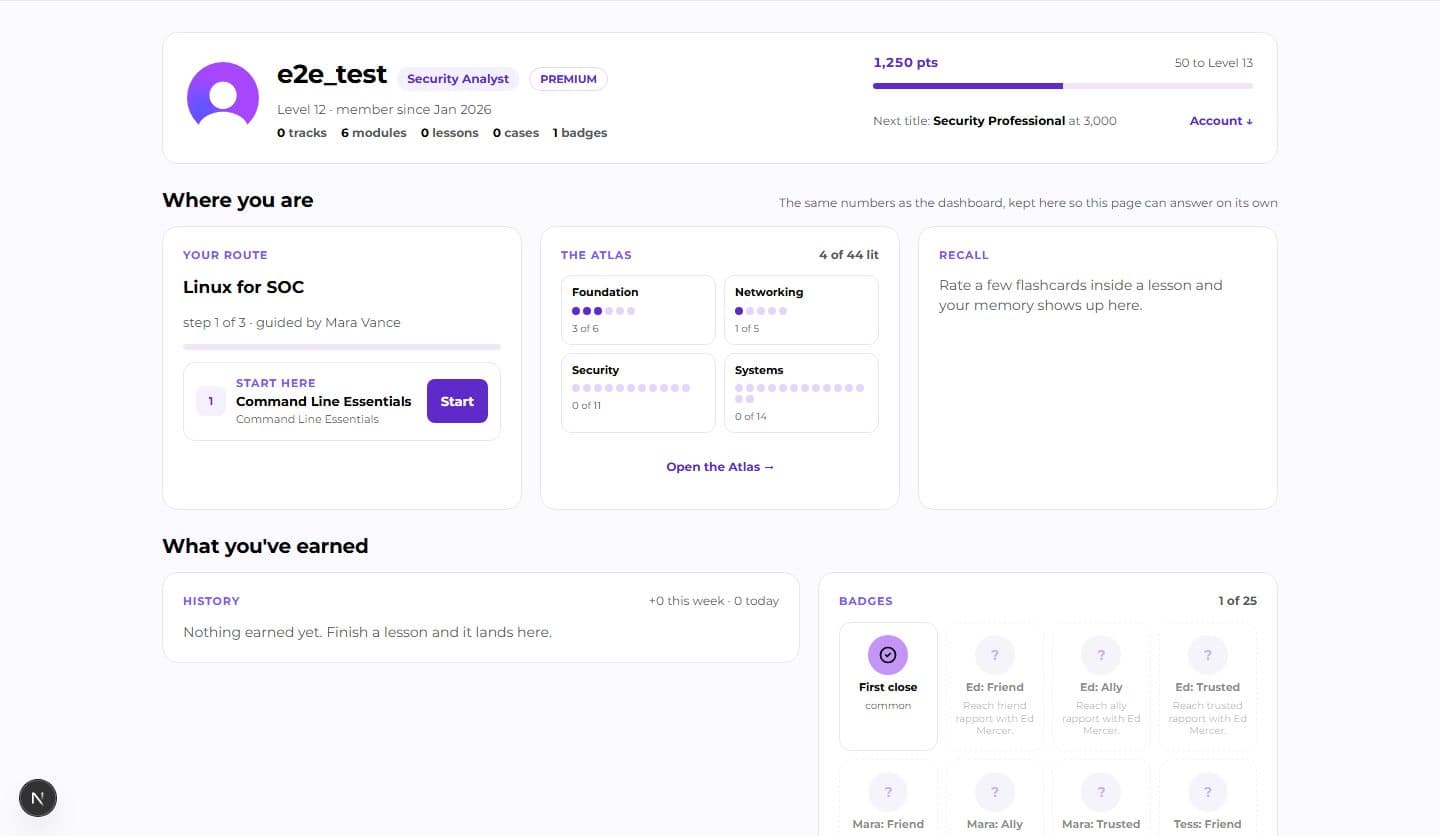The width and height of the screenshot is (1440, 836).
Task: Click the 'What you've earned' heading
Action: (x=265, y=546)
